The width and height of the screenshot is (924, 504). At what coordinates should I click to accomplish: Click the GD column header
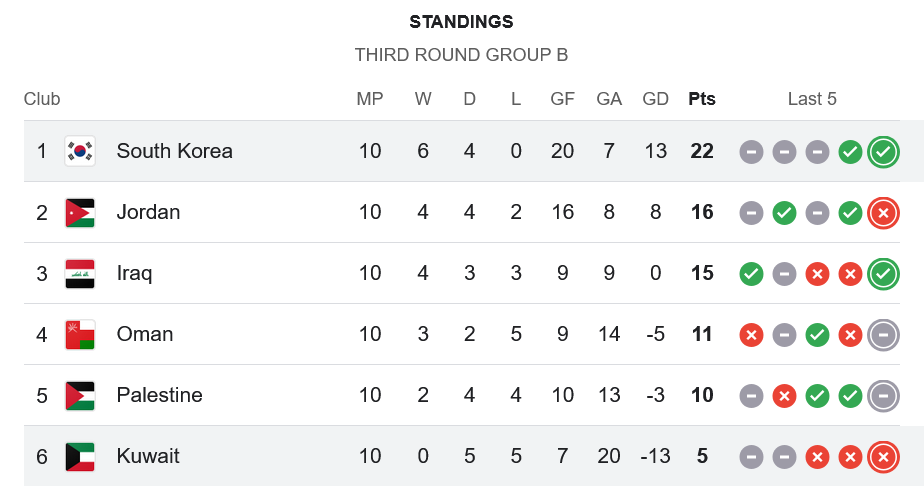[x=655, y=99]
